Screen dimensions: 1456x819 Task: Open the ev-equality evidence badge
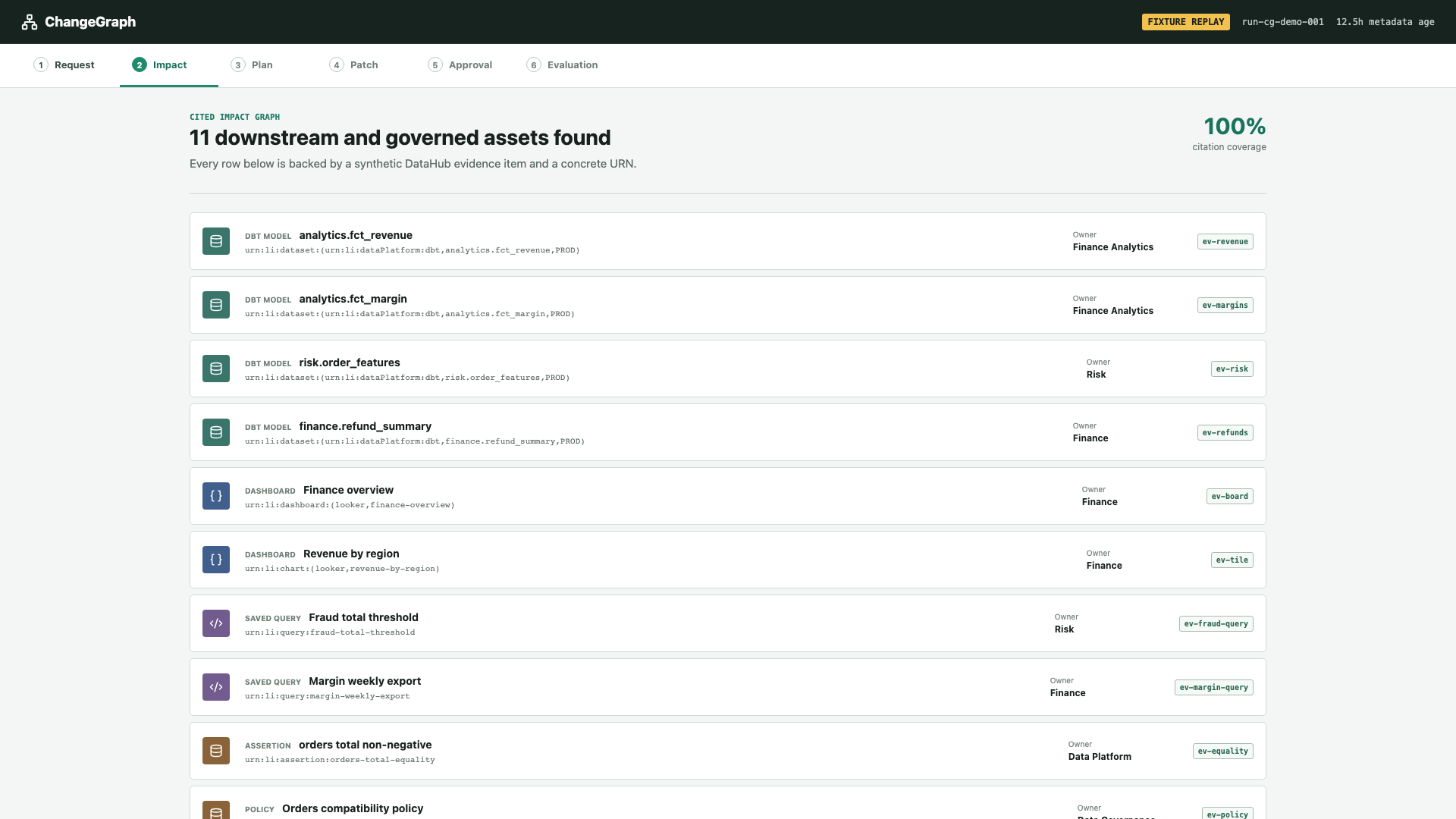coord(1223,752)
